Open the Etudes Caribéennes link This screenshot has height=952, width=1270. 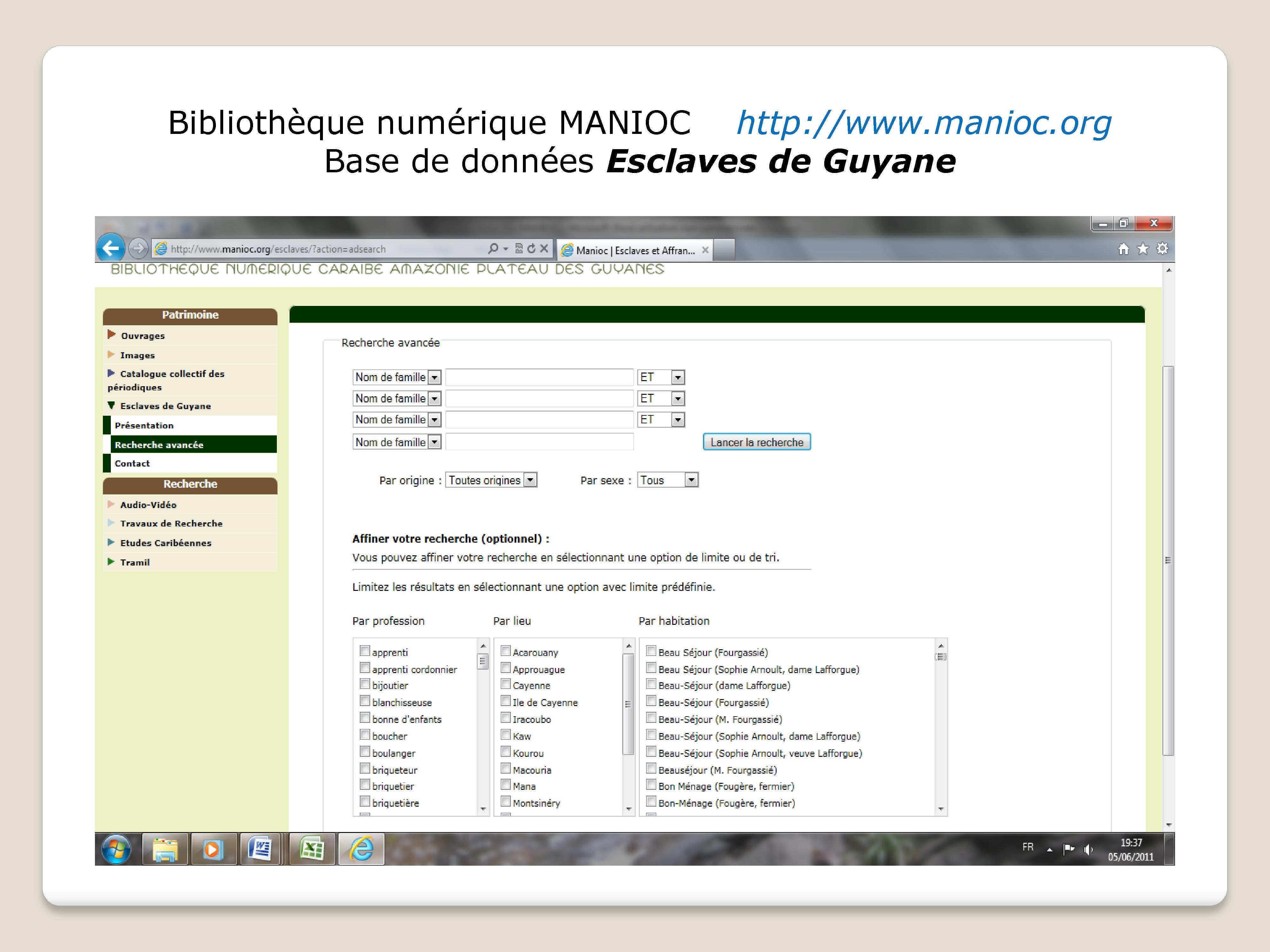[x=165, y=543]
